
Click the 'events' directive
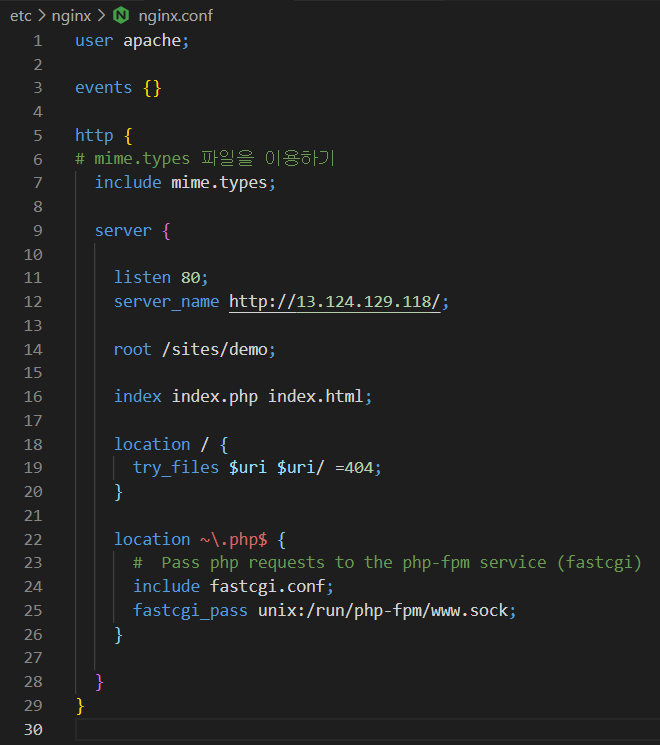[x=104, y=88]
